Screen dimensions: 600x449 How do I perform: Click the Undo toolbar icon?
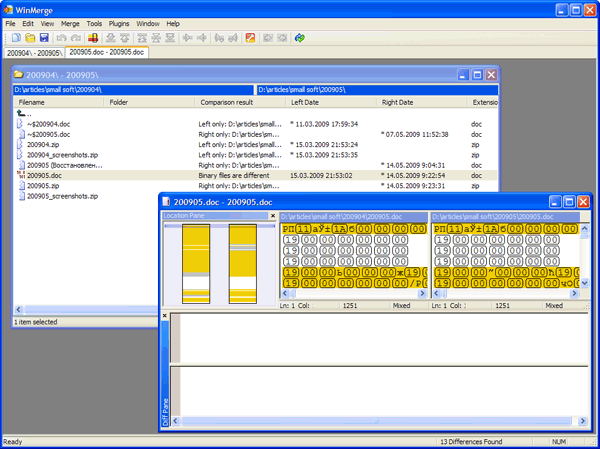point(62,38)
